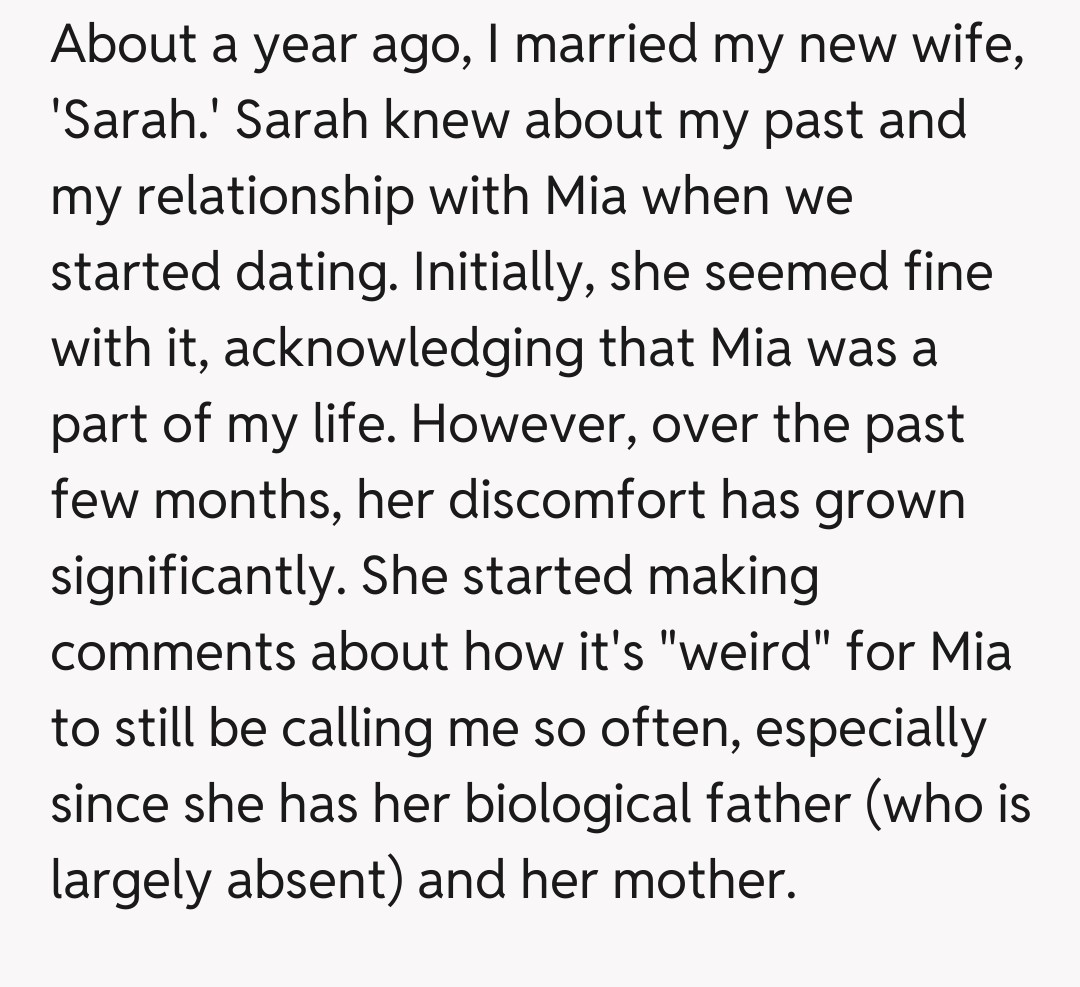Click the word "especially" in the text
This screenshot has width=1080, height=987.
870,728
